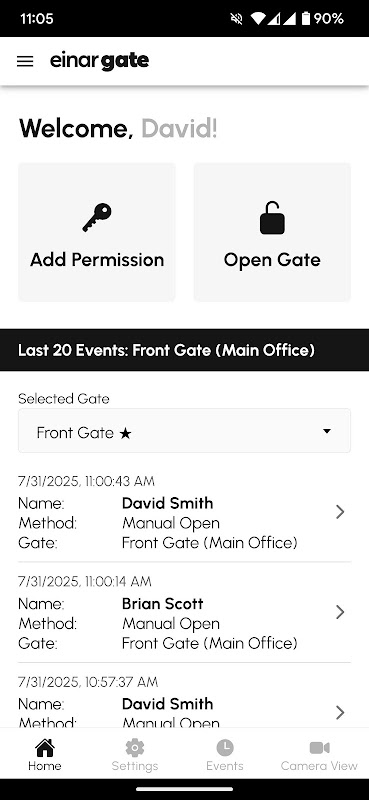Open Events via the clock icon
Viewport: 369px width, 800px height.
pyautogui.click(x=225, y=747)
